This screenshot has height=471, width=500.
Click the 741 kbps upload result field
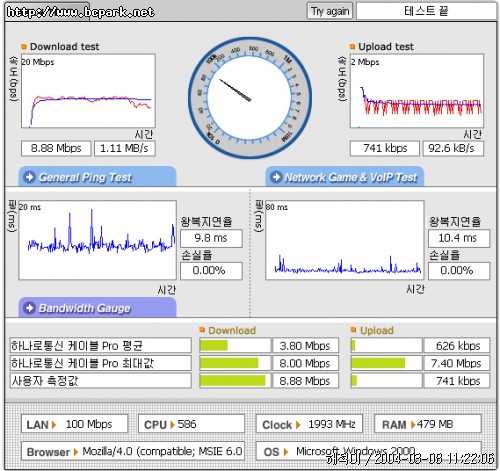pyautogui.click(x=385, y=148)
